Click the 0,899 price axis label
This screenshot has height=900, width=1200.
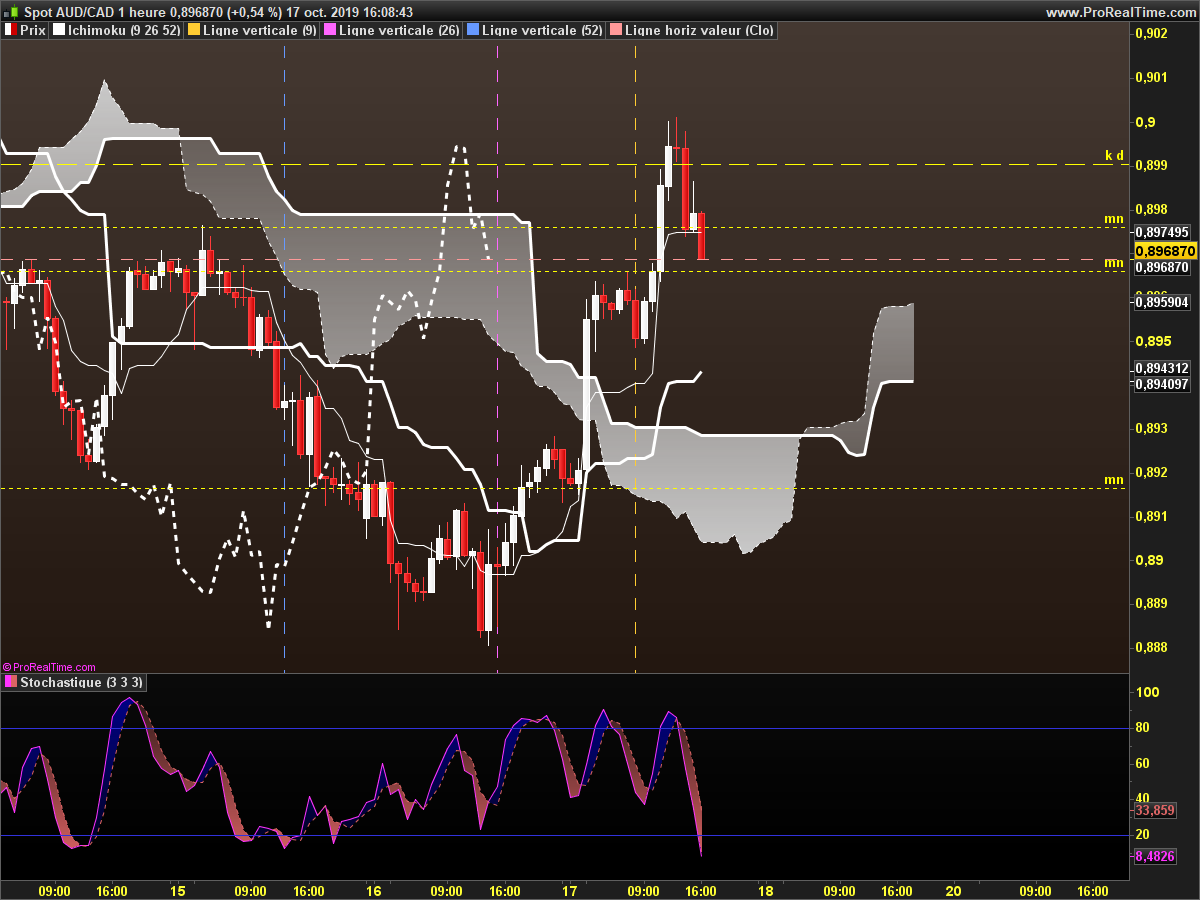(1152, 165)
